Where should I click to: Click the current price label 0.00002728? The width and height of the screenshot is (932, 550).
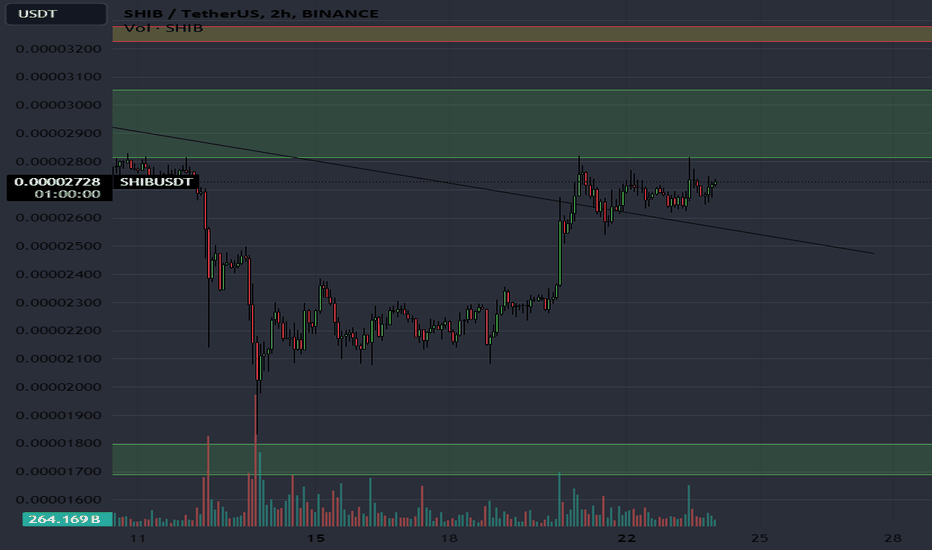(x=57, y=181)
